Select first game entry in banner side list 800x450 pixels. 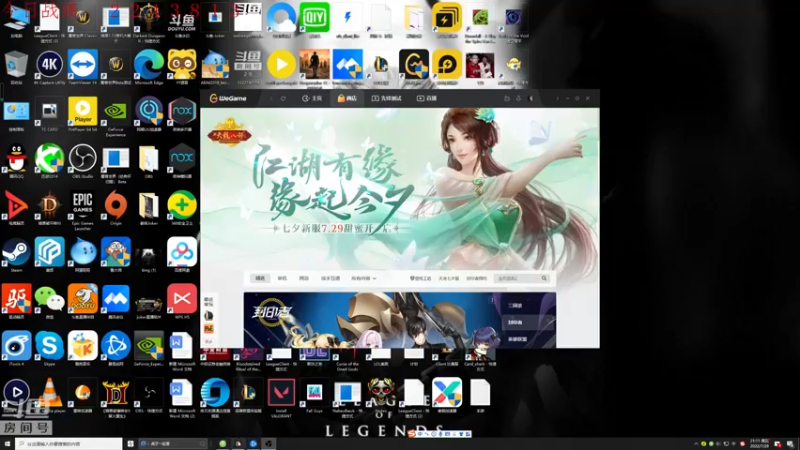pyautogui.click(x=515, y=306)
